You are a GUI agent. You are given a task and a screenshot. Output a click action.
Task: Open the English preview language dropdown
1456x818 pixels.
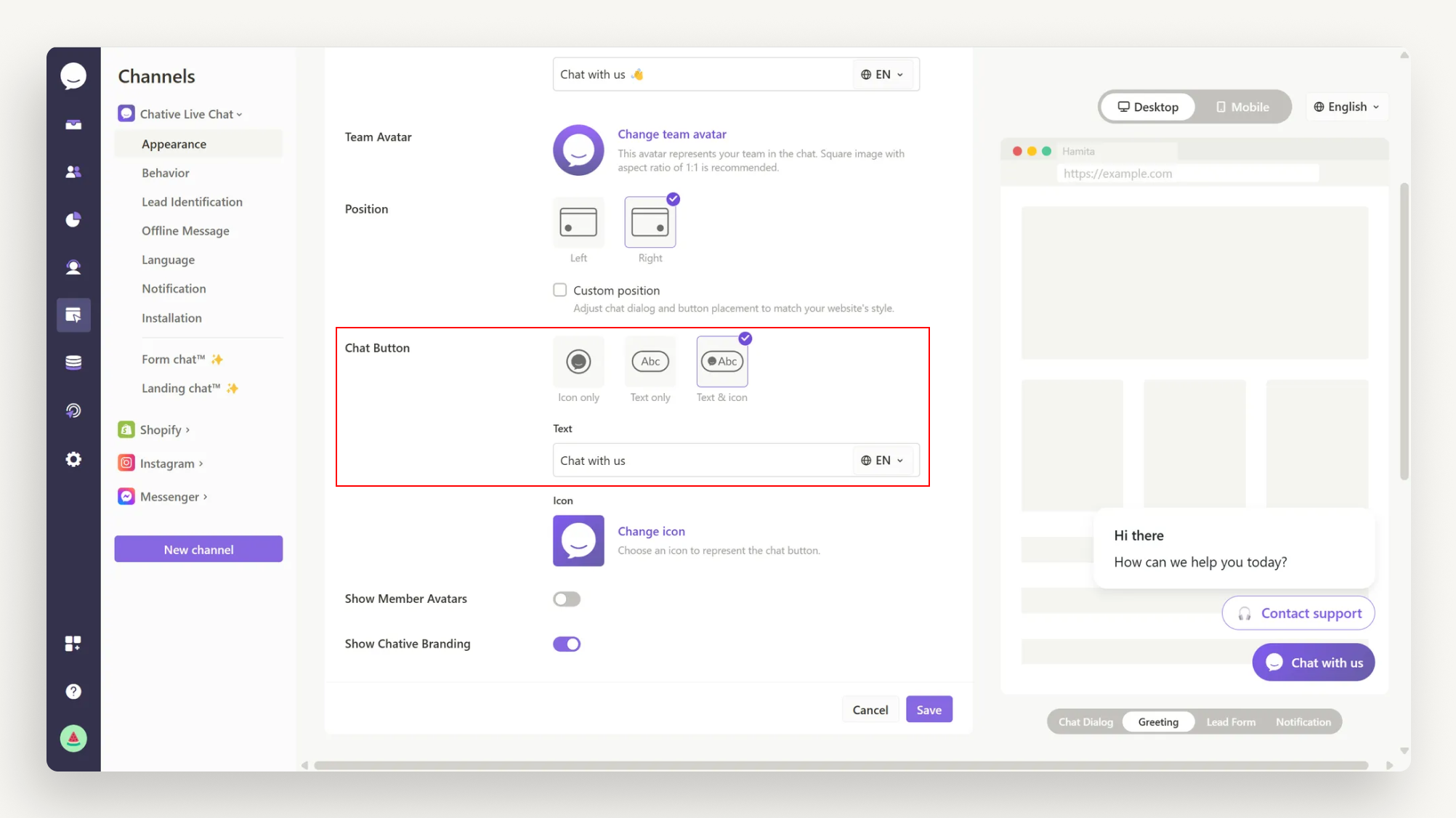1346,107
